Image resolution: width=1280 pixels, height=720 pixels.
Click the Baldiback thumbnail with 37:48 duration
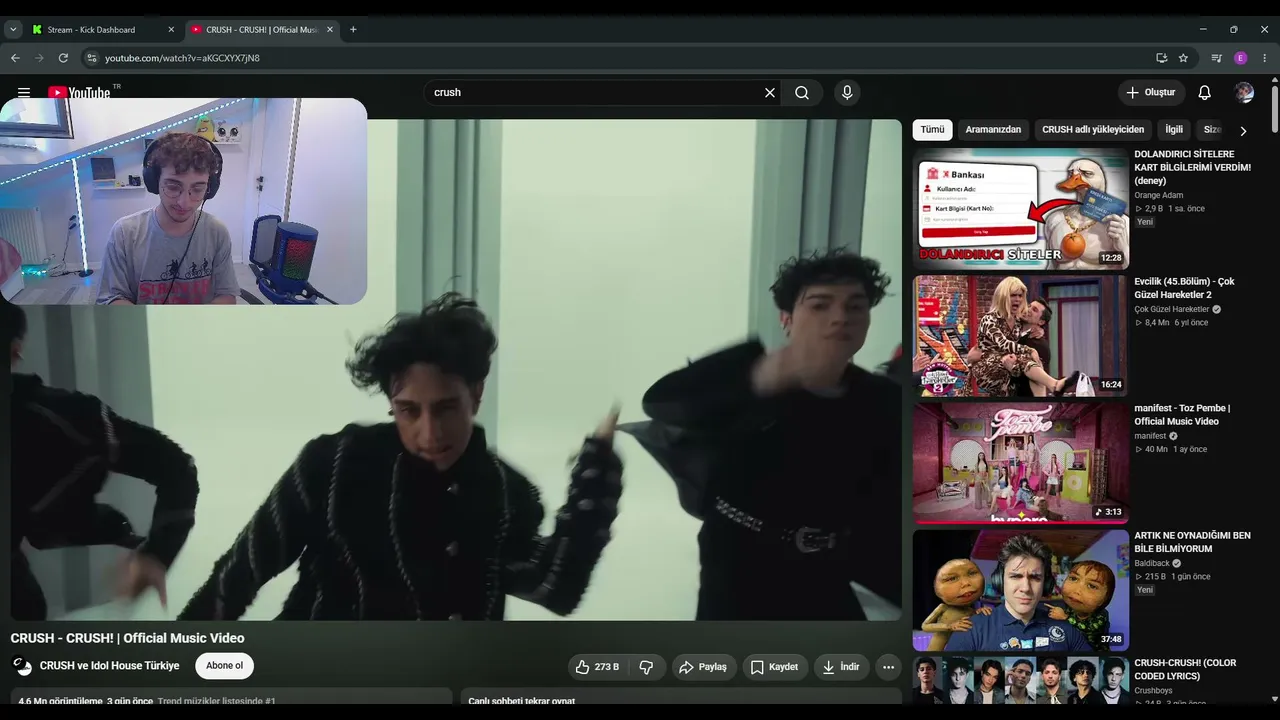pos(1020,590)
